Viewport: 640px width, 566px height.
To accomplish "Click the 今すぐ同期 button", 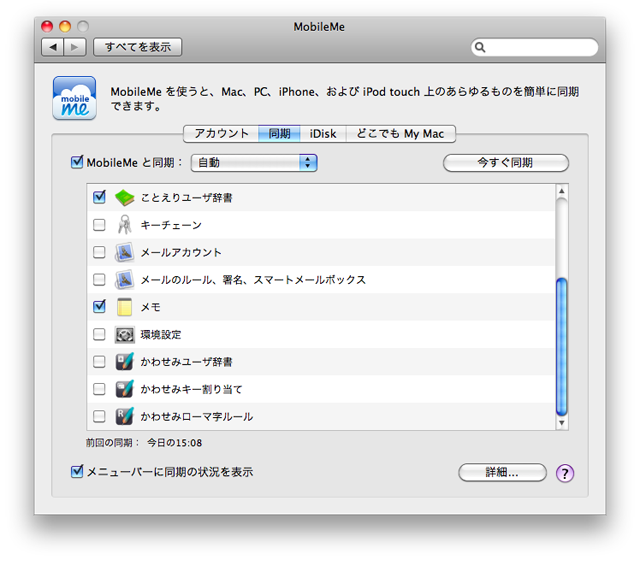I will pyautogui.click(x=506, y=163).
